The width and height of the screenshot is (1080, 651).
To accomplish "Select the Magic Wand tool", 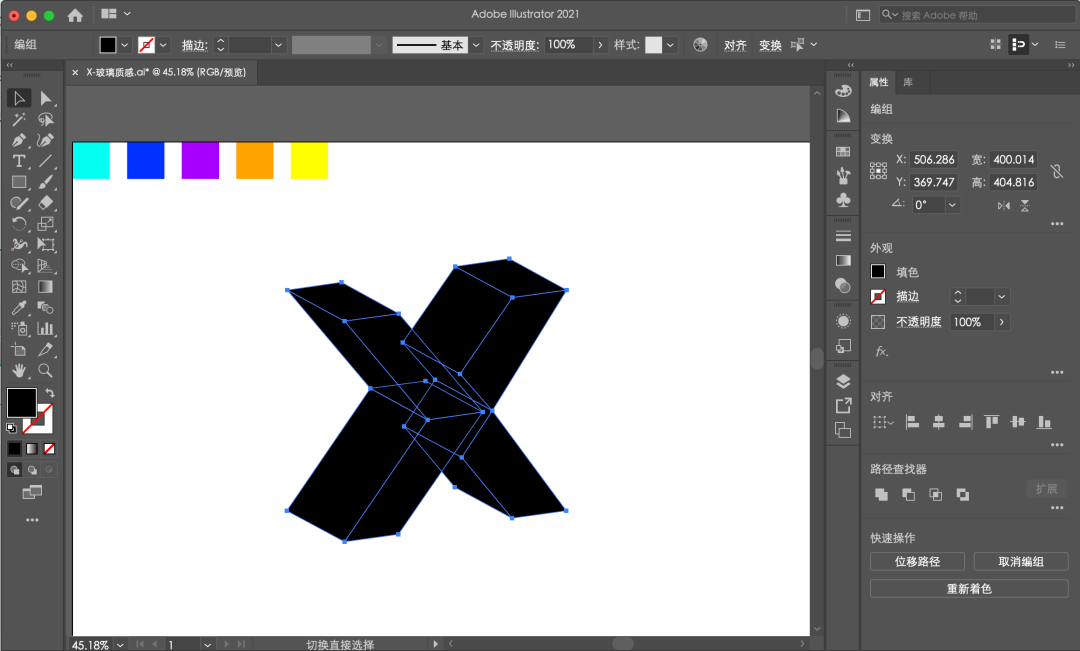I will (19, 120).
